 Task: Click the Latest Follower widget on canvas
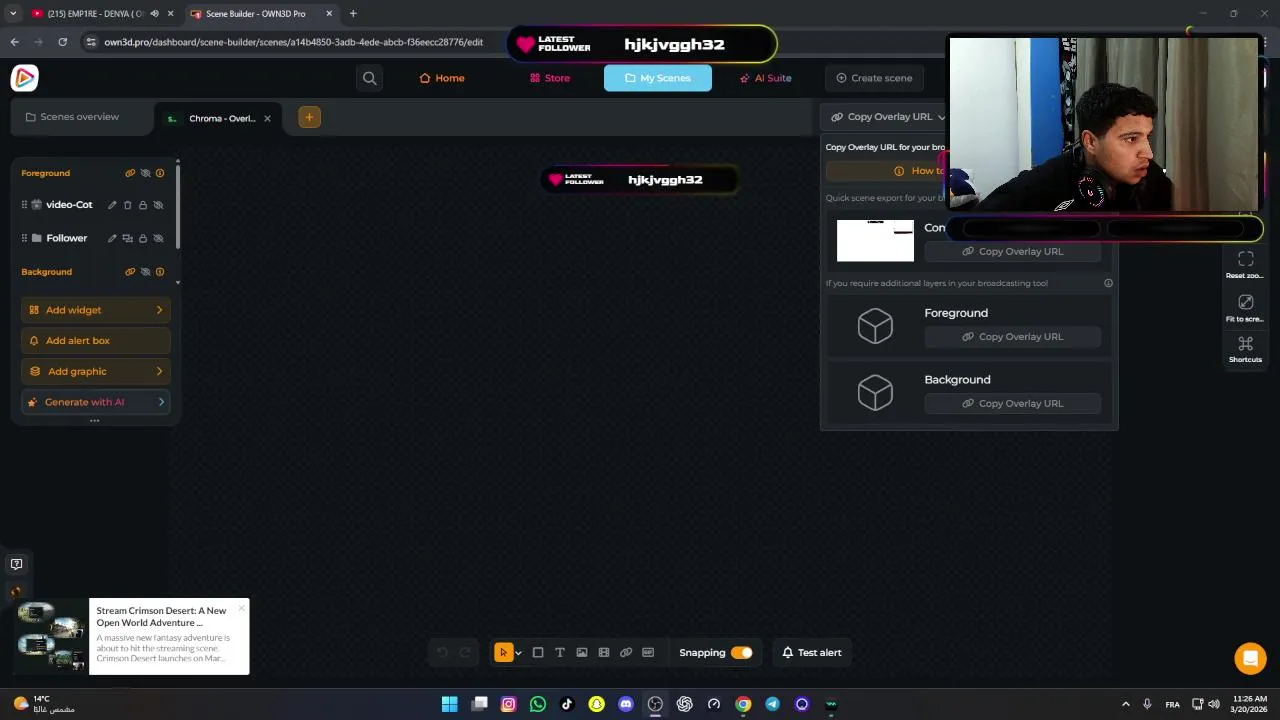641,180
